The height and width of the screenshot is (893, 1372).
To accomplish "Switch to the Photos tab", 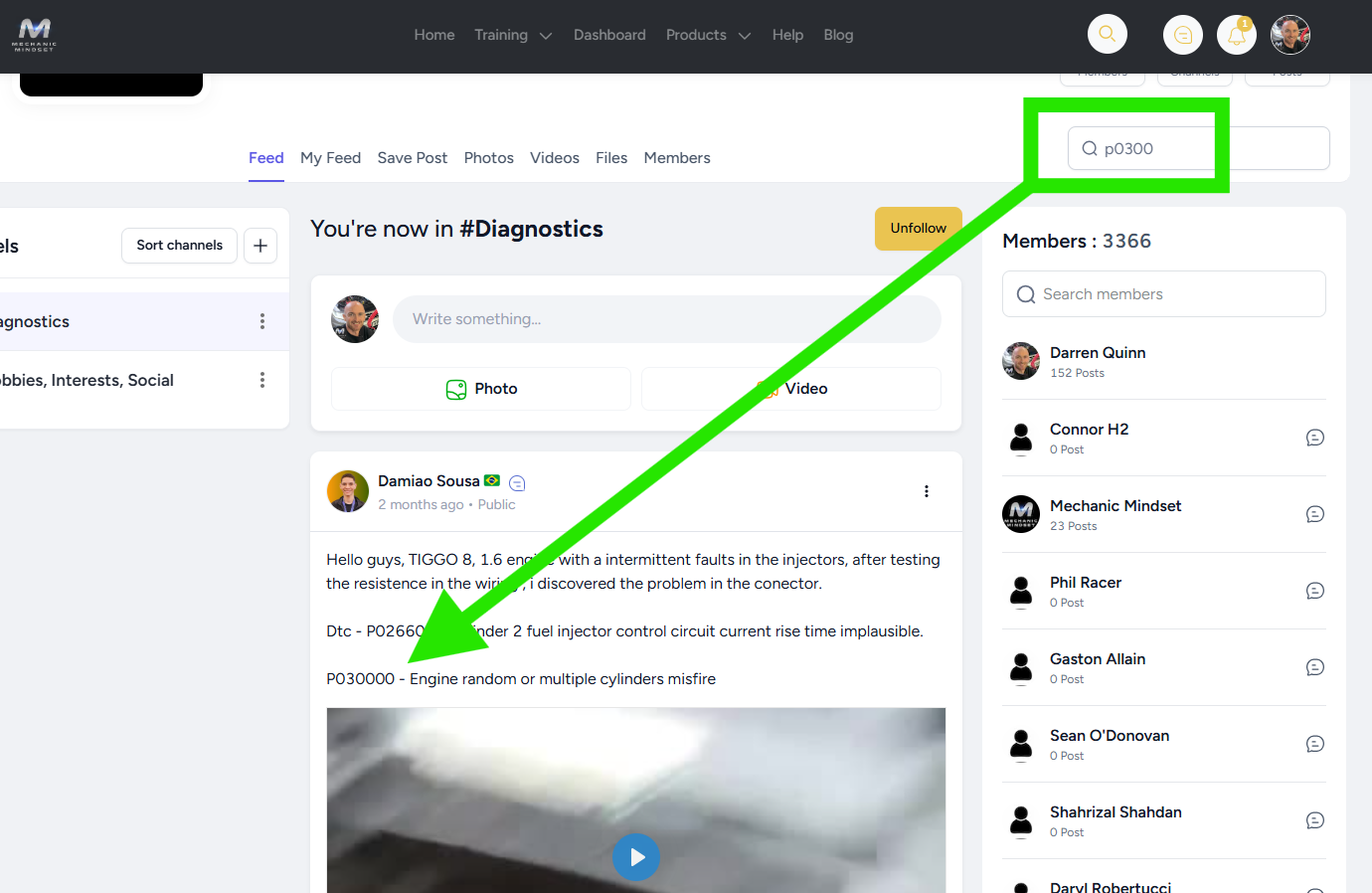I will tap(488, 158).
